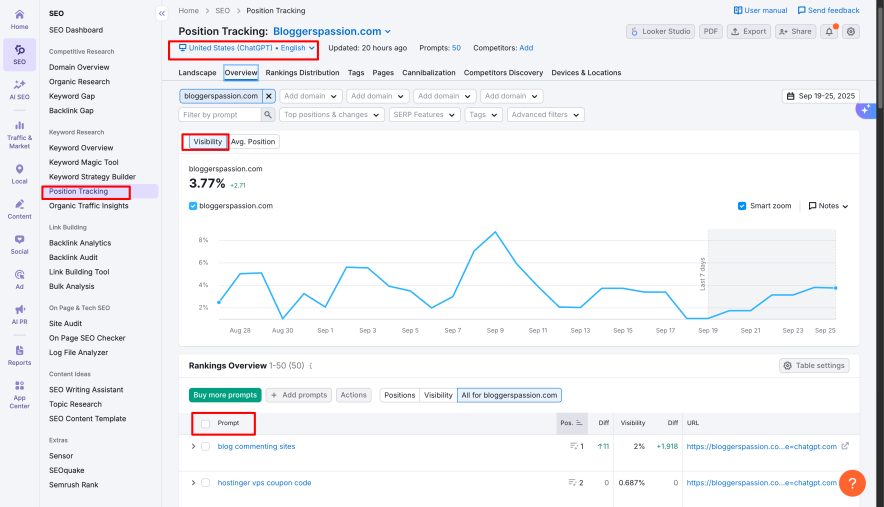Open Position Tracking settings gear
Image resolution: width=884 pixels, height=507 pixels.
point(851,32)
